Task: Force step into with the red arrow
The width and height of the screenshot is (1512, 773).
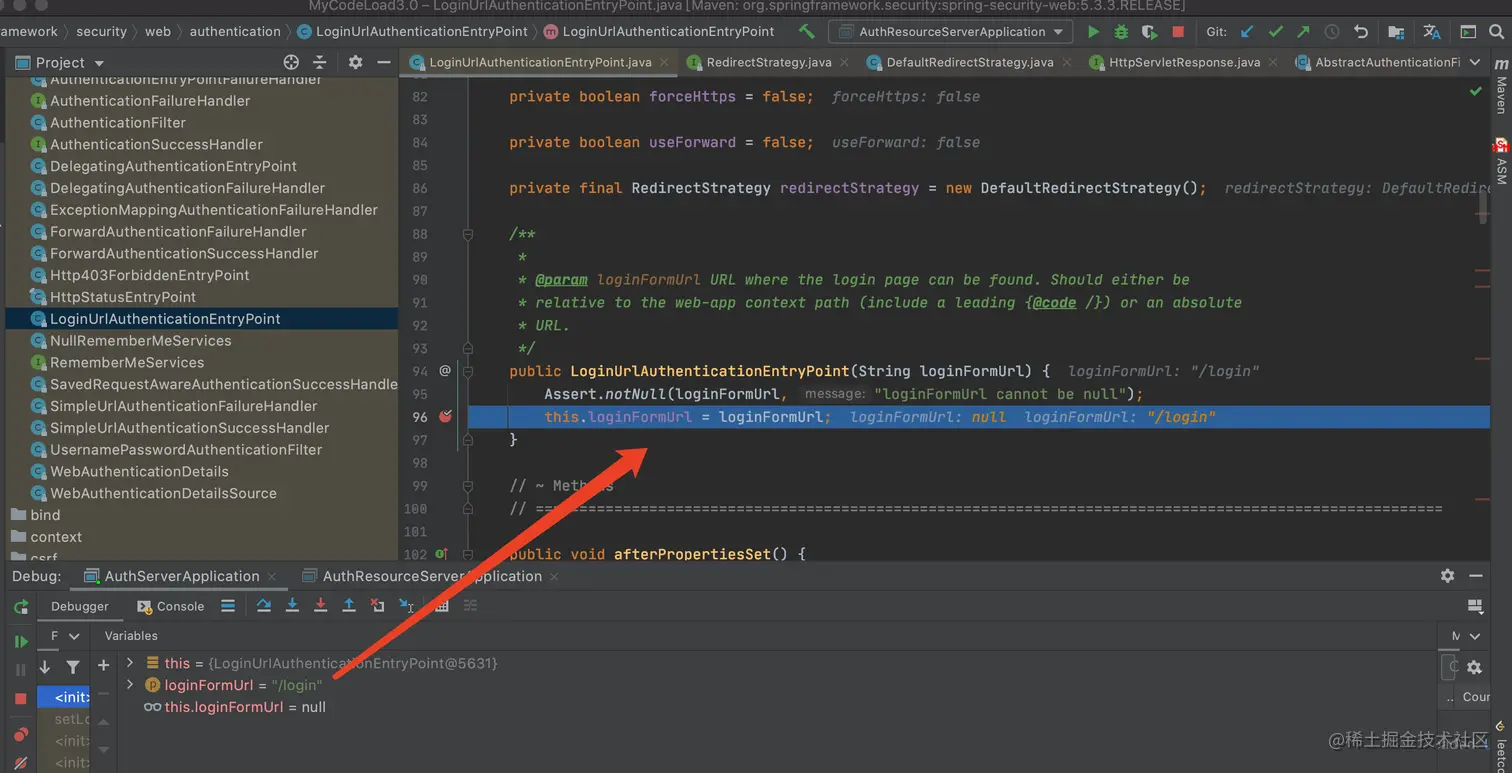Action: coord(320,606)
